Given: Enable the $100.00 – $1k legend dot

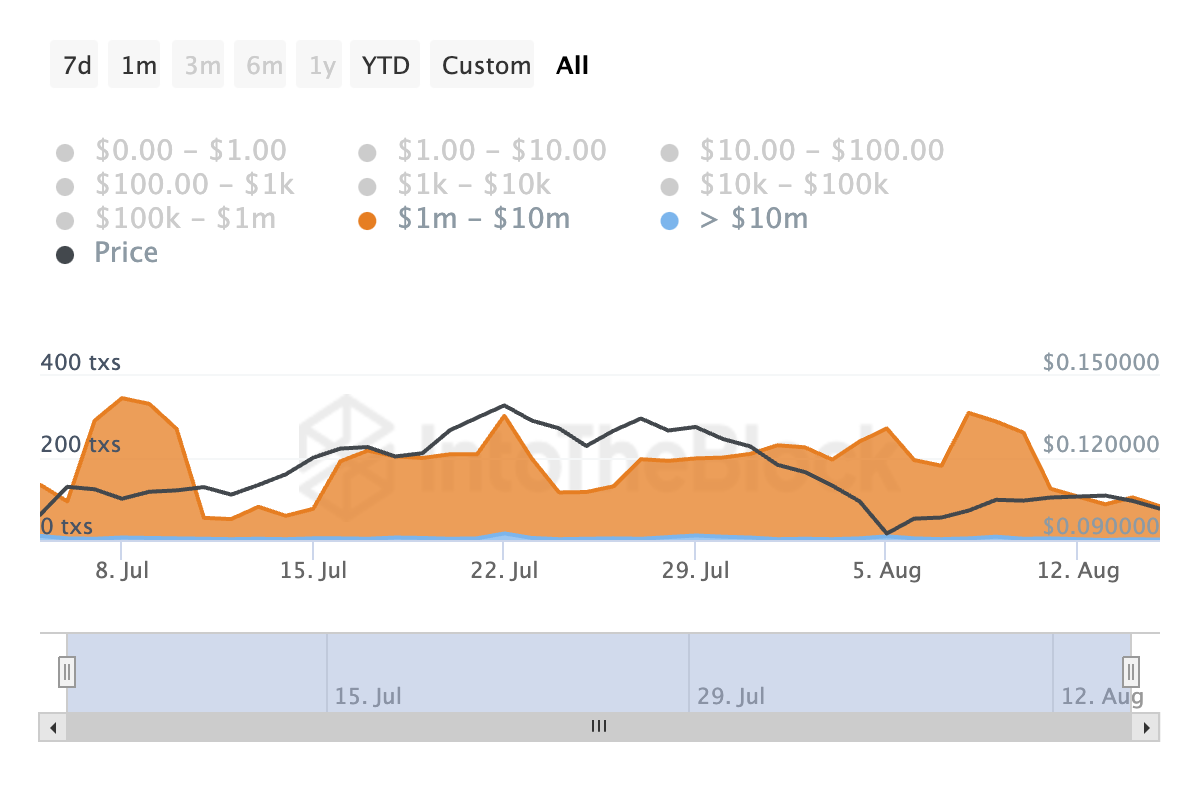Looking at the screenshot, I should click(65, 187).
